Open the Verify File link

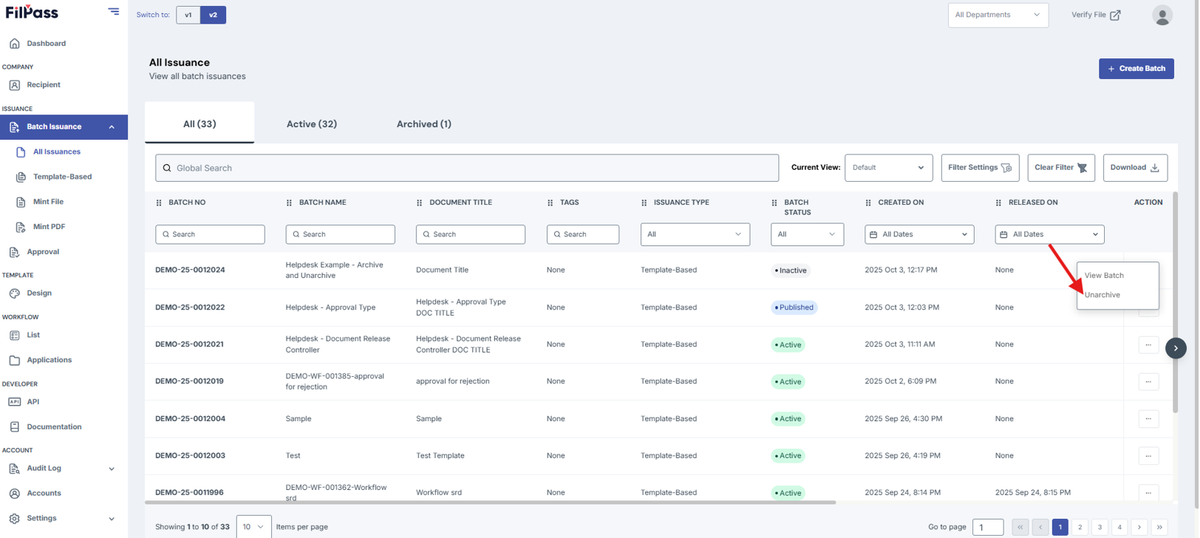point(1095,15)
